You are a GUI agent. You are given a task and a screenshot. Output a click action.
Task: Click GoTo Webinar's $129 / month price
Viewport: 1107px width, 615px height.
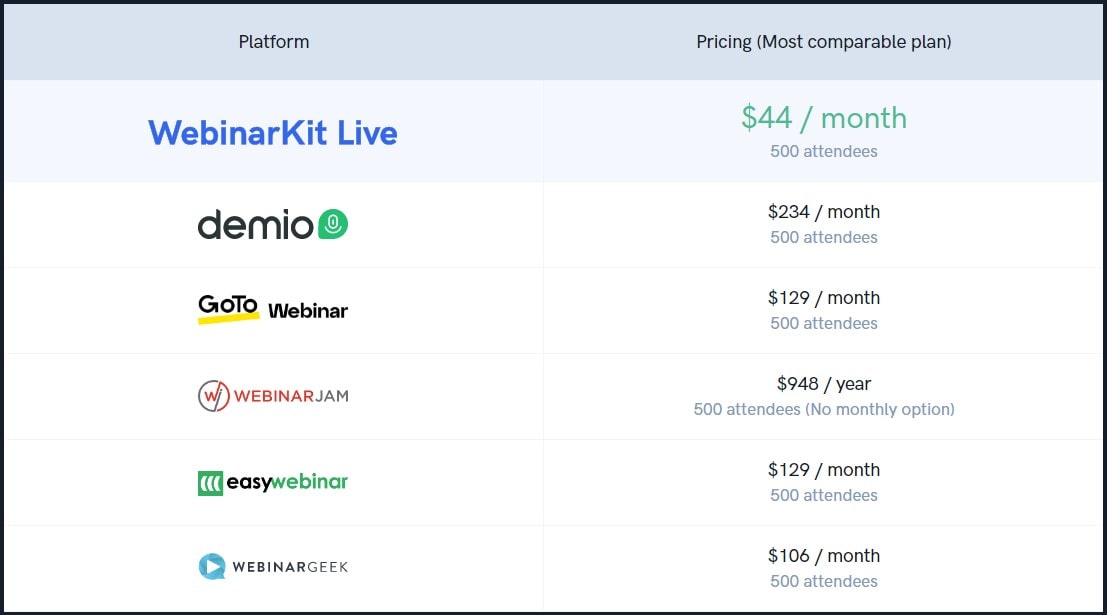[824, 298]
